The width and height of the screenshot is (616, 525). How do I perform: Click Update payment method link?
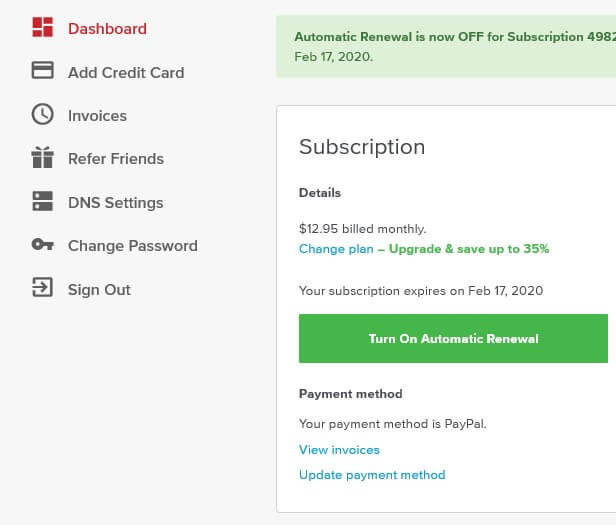pyautogui.click(x=372, y=475)
